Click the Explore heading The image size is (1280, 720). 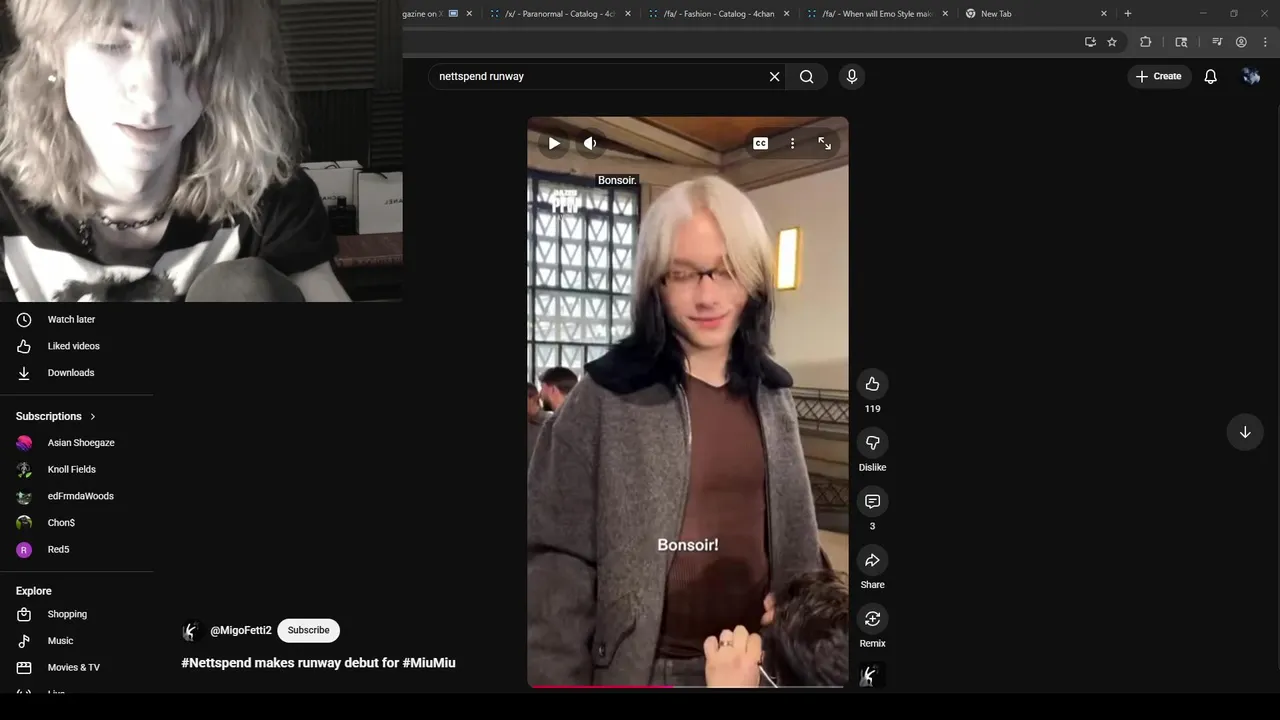point(34,591)
